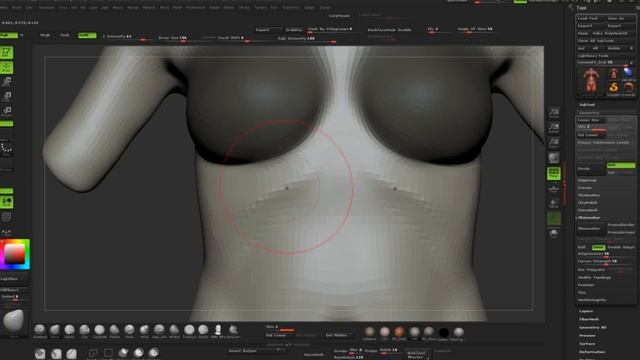This screenshot has width=640, height=360.
Task: Collapse the Geometry section
Action: 589,113
